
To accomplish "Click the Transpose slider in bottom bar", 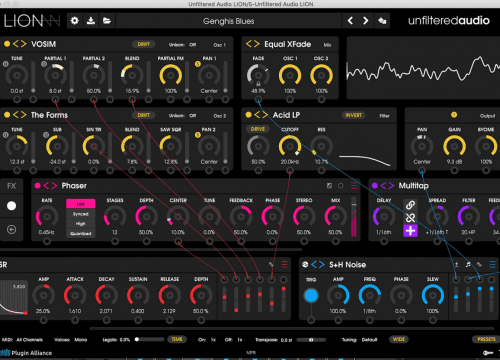I will (x=311, y=340).
